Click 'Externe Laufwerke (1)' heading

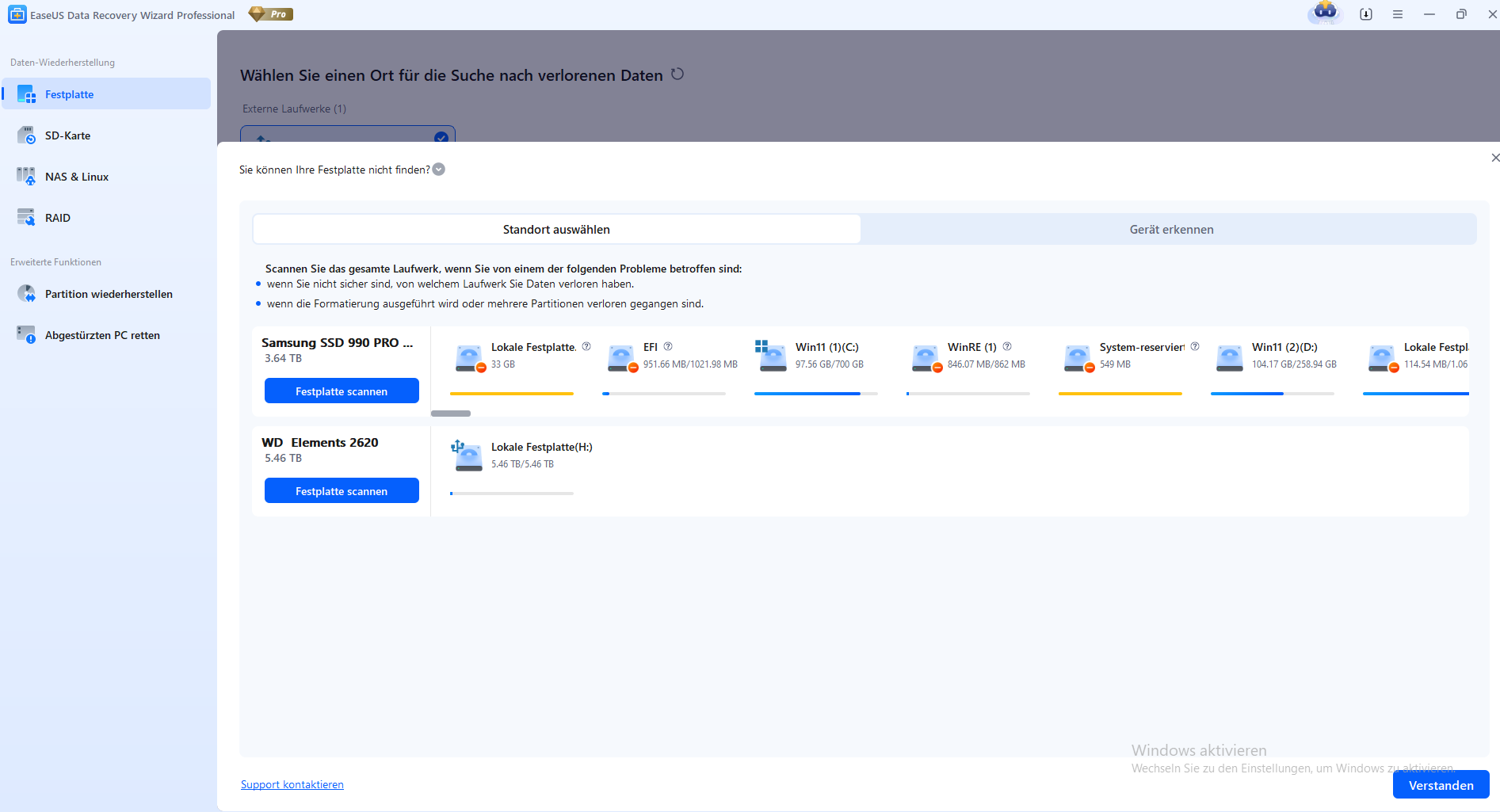coord(294,109)
